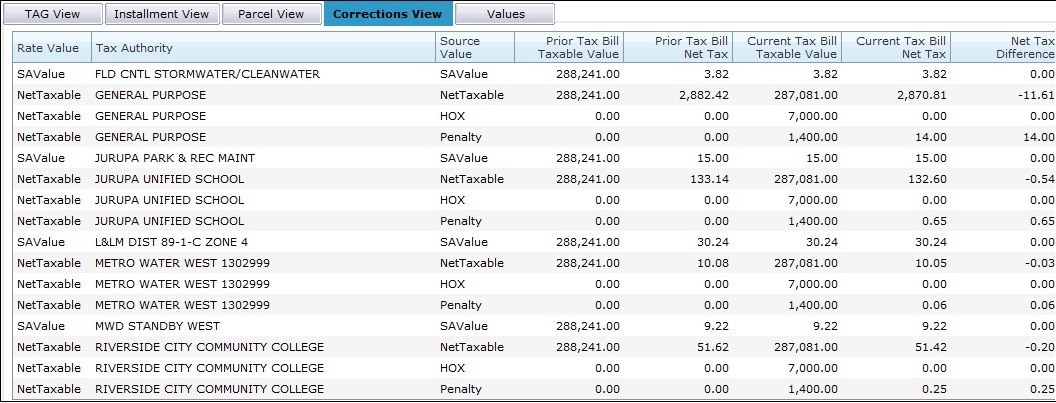Screen dimensions: 1056x403
Task: Click Penalty in METRO WATER WEST row
Action: [461, 305]
